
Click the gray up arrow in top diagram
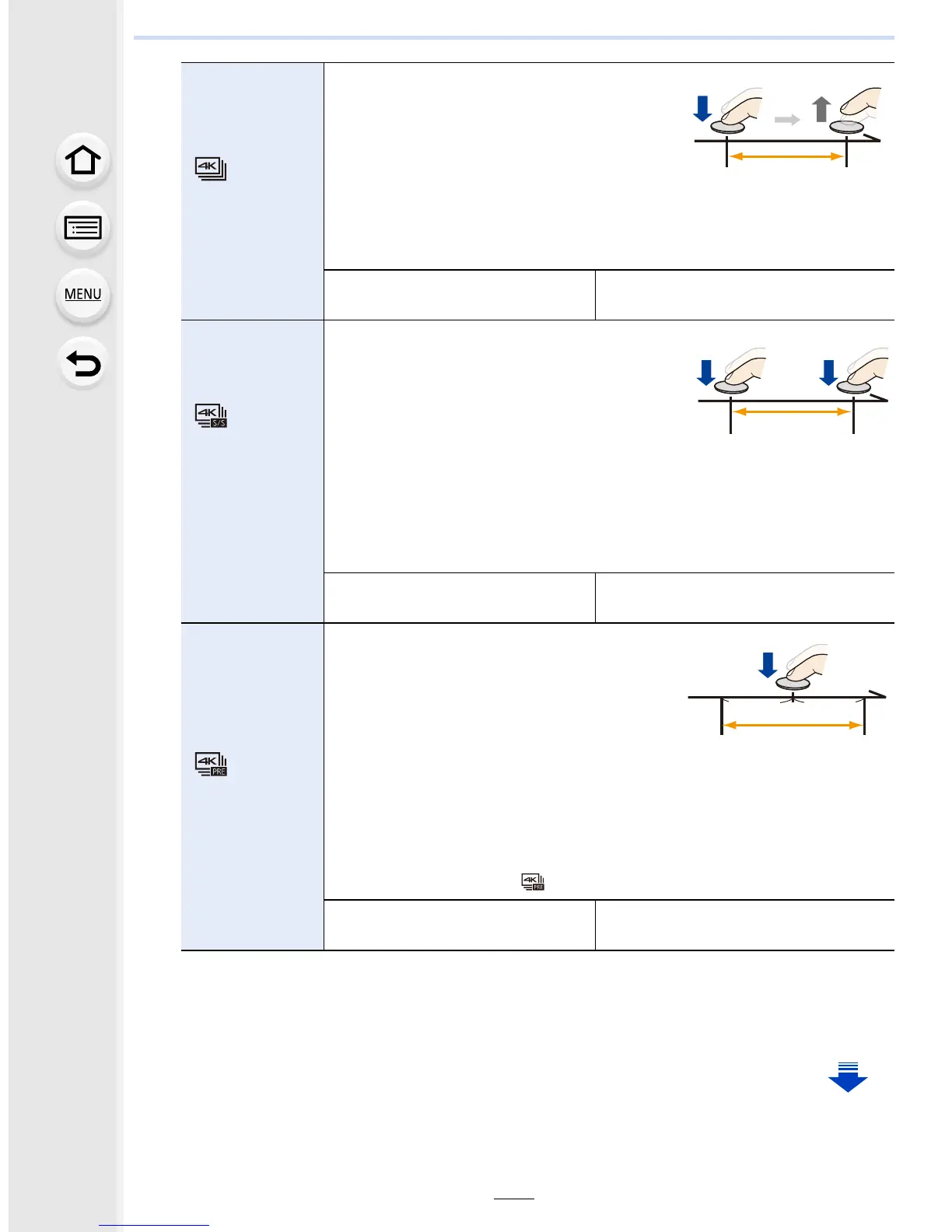point(821,109)
